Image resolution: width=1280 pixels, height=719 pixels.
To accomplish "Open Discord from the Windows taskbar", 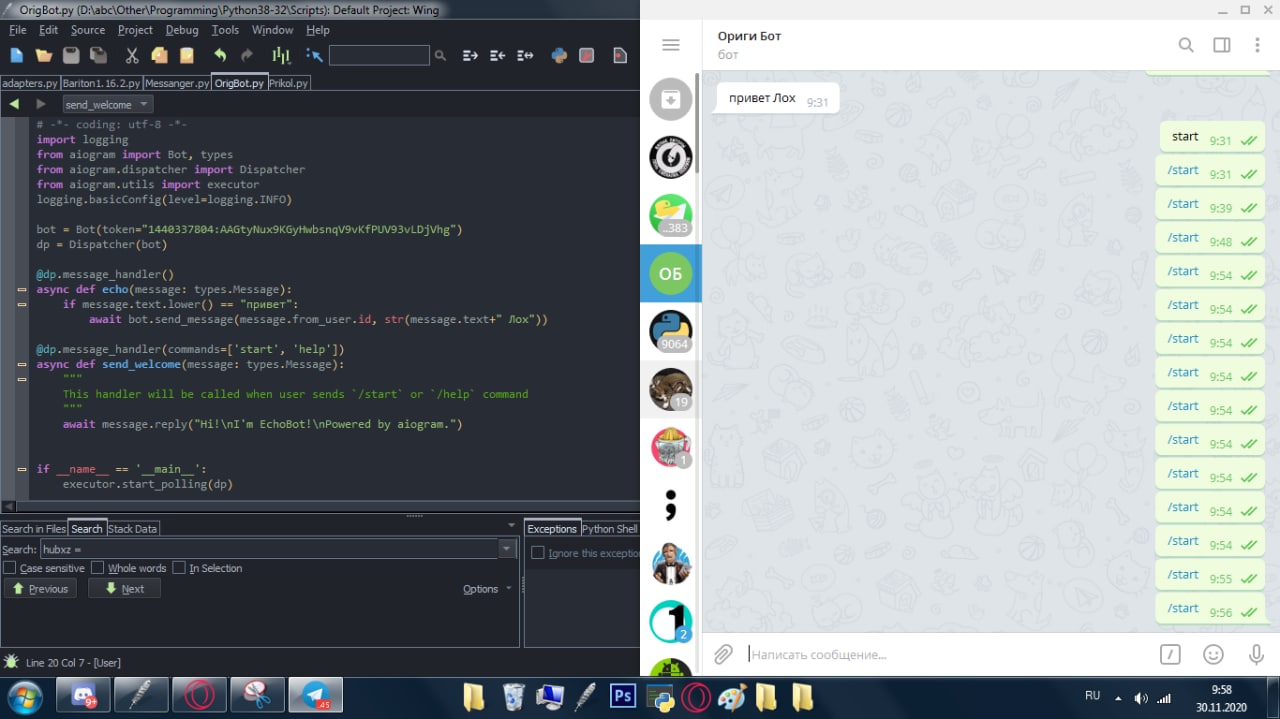I will (83, 696).
